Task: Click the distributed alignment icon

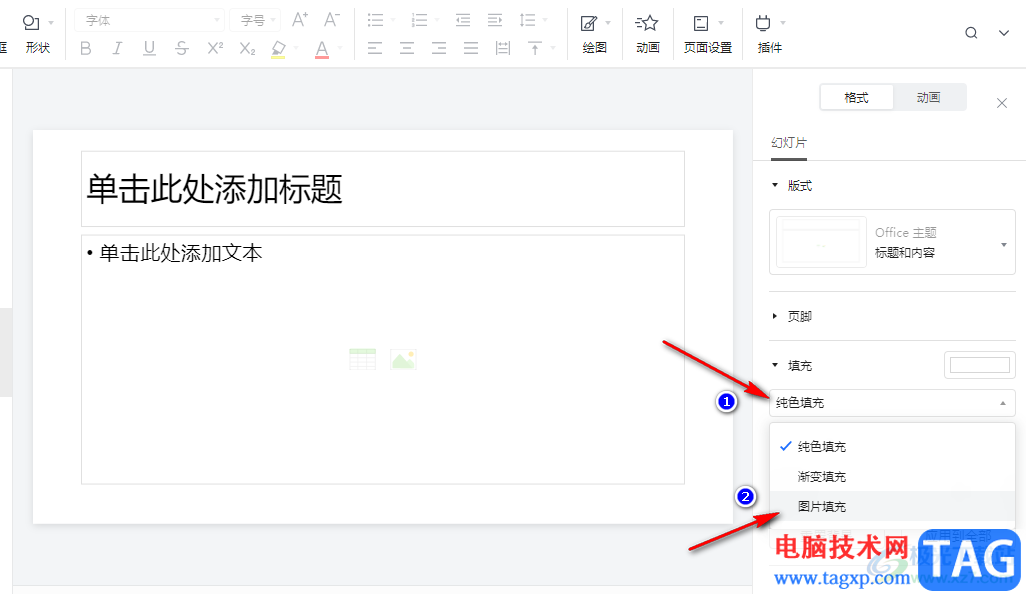Action: tap(503, 48)
